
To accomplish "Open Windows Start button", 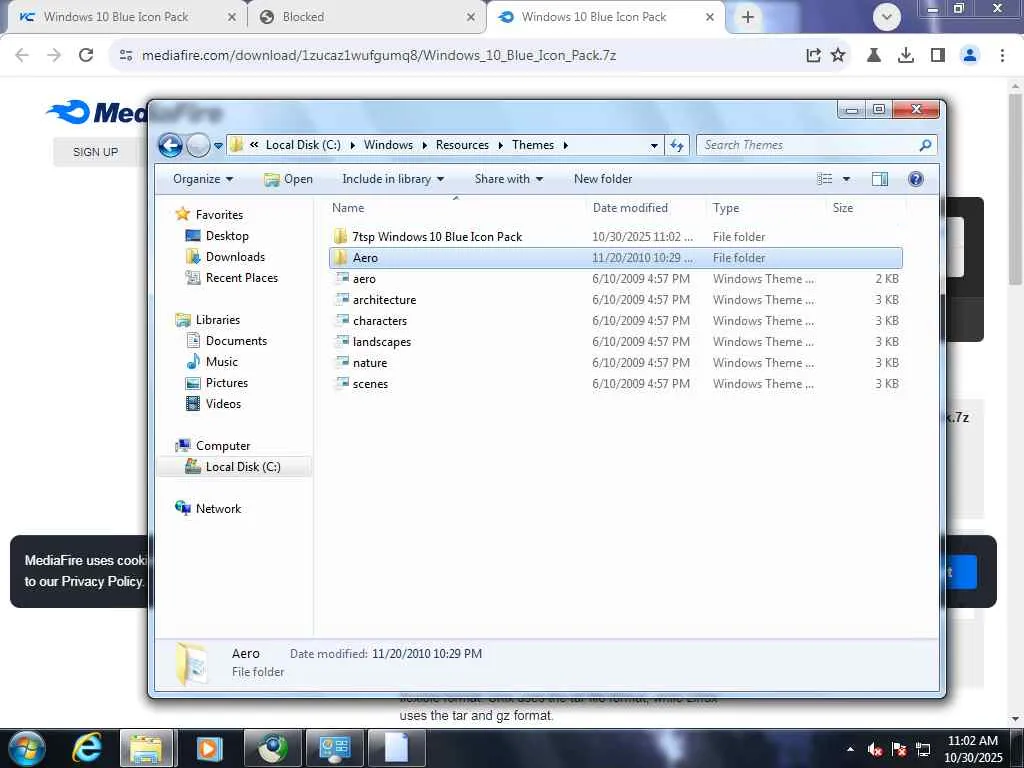I will (x=26, y=748).
